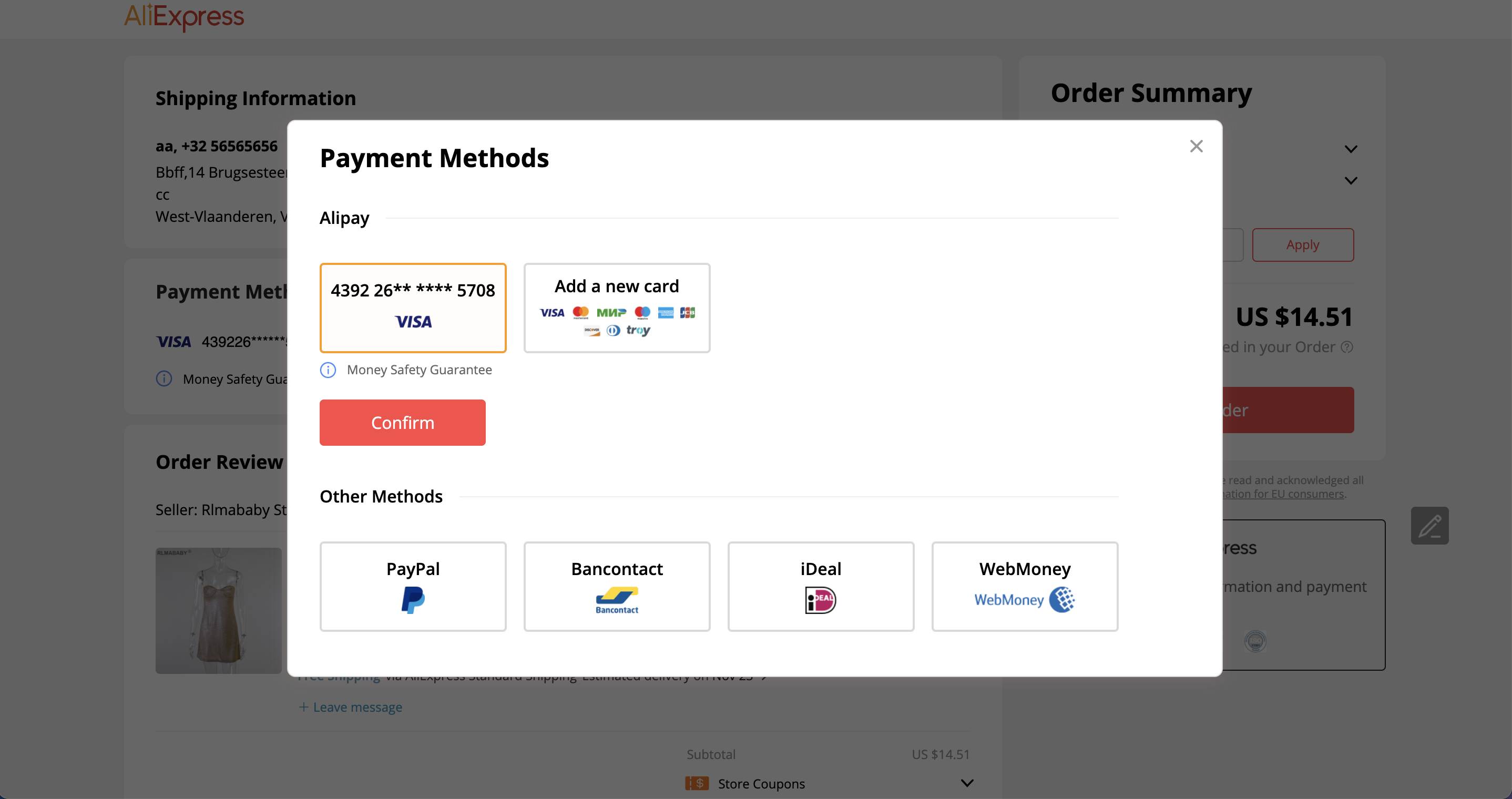Choose Add a new card option
1512x799 pixels.
(616, 308)
